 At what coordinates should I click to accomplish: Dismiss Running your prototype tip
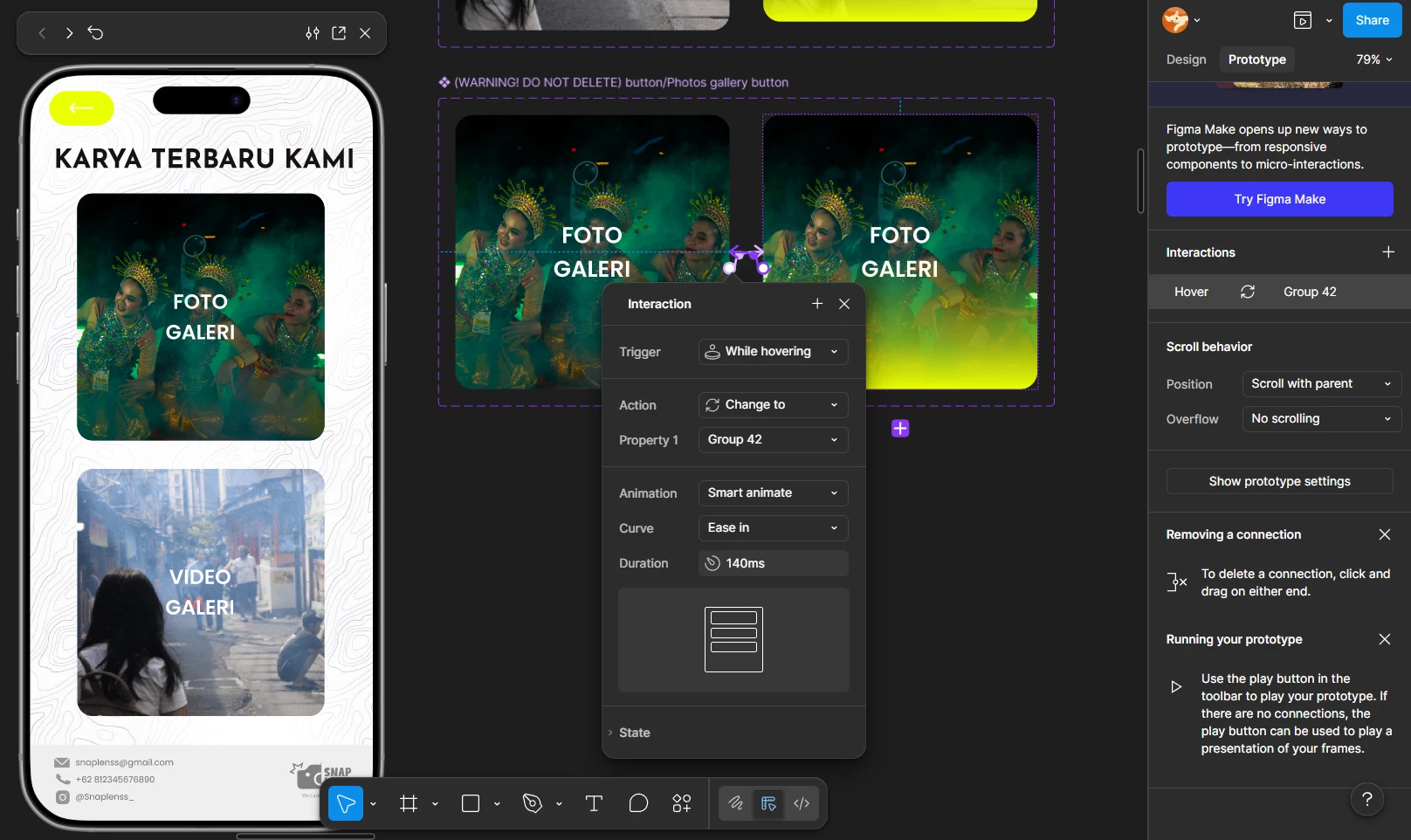[1385, 639]
